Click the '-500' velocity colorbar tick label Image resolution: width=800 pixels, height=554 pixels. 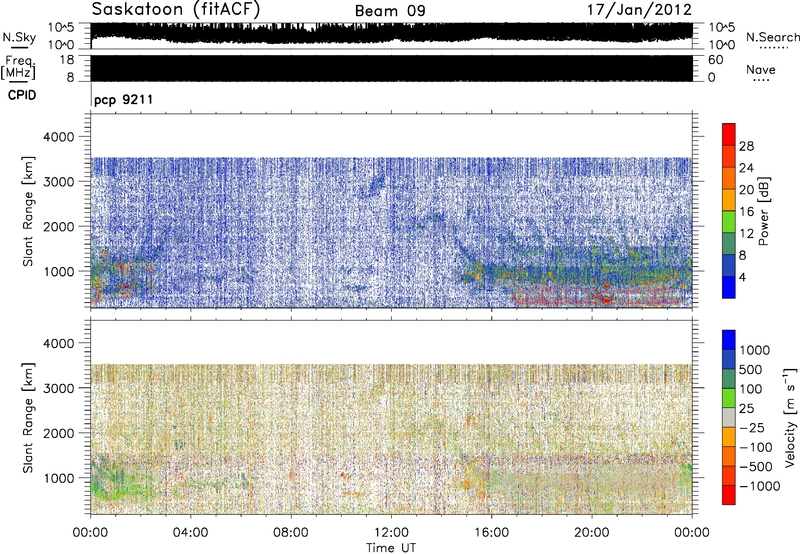(756, 466)
